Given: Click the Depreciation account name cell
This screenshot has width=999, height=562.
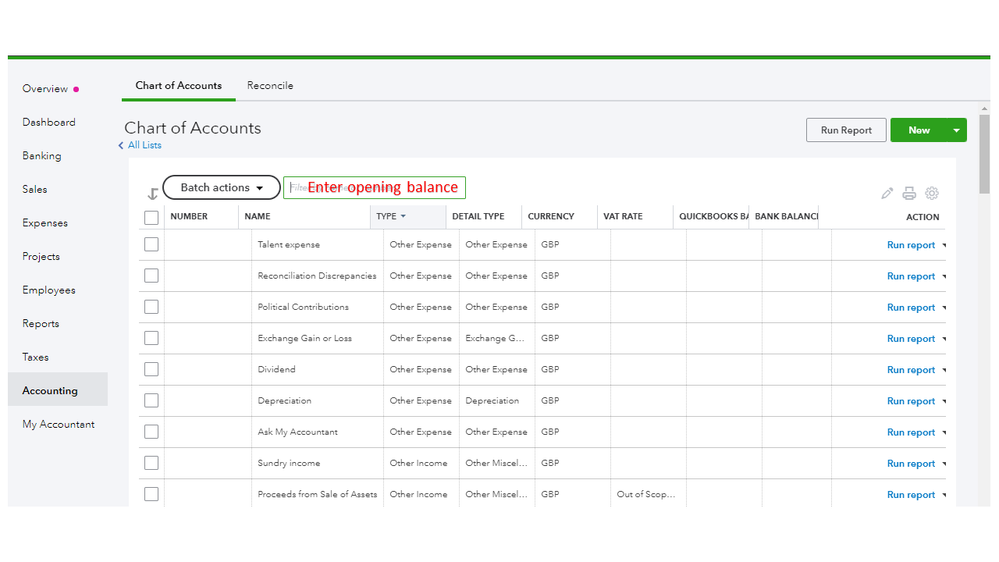Looking at the screenshot, I should 284,401.
